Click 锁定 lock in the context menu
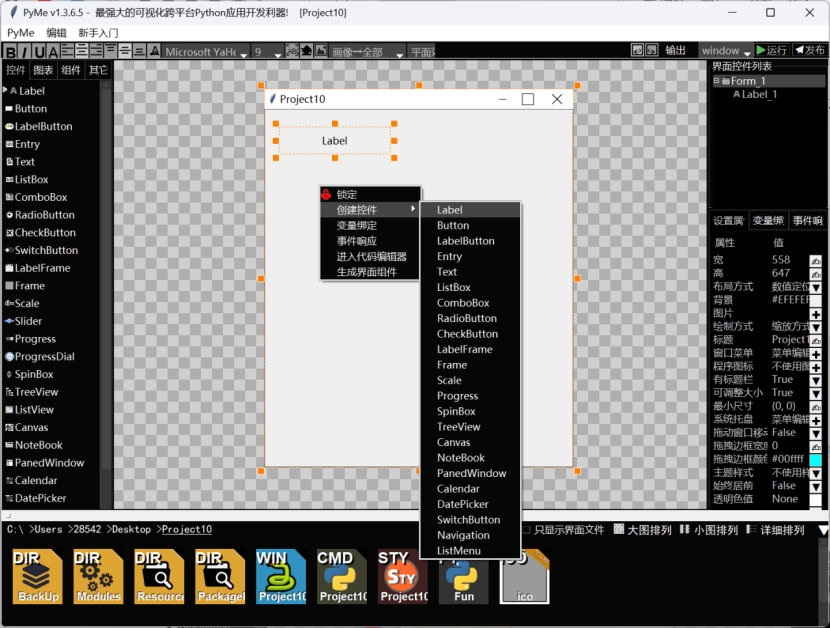830x628 pixels. (x=370, y=194)
